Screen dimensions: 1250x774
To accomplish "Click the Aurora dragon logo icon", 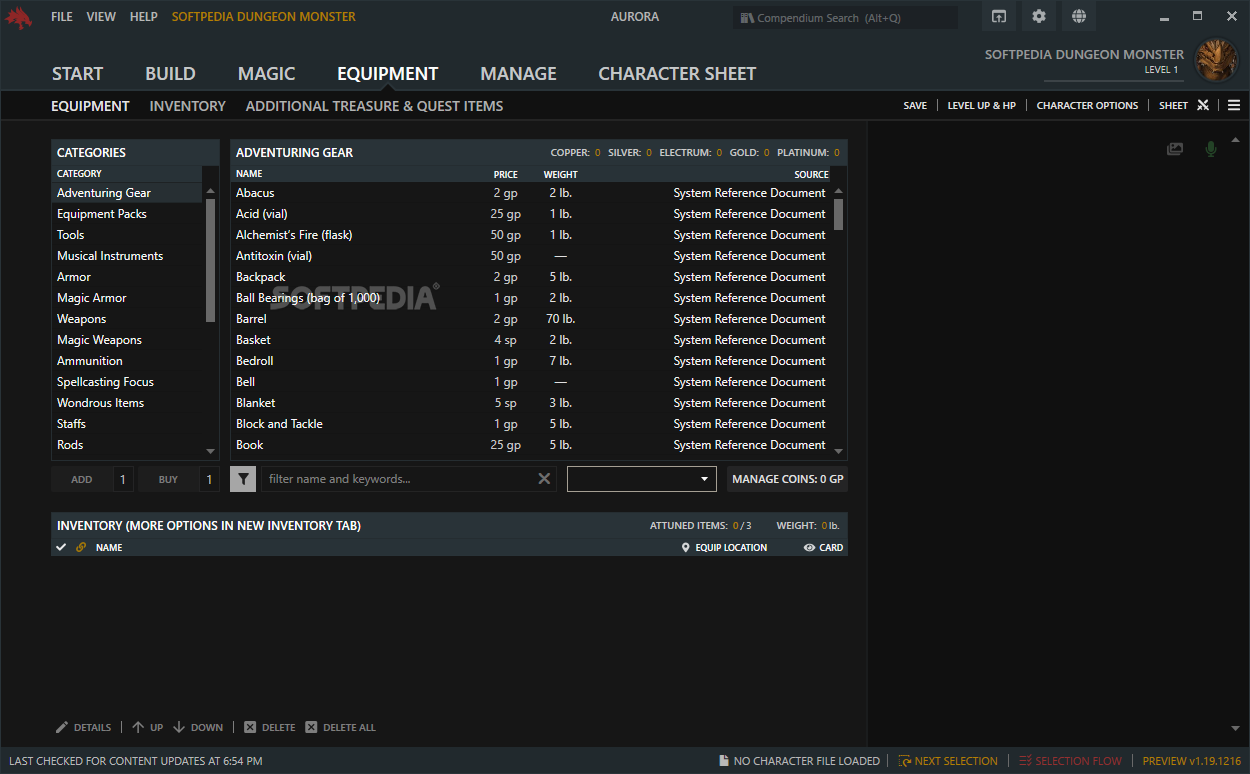I will 20,17.
